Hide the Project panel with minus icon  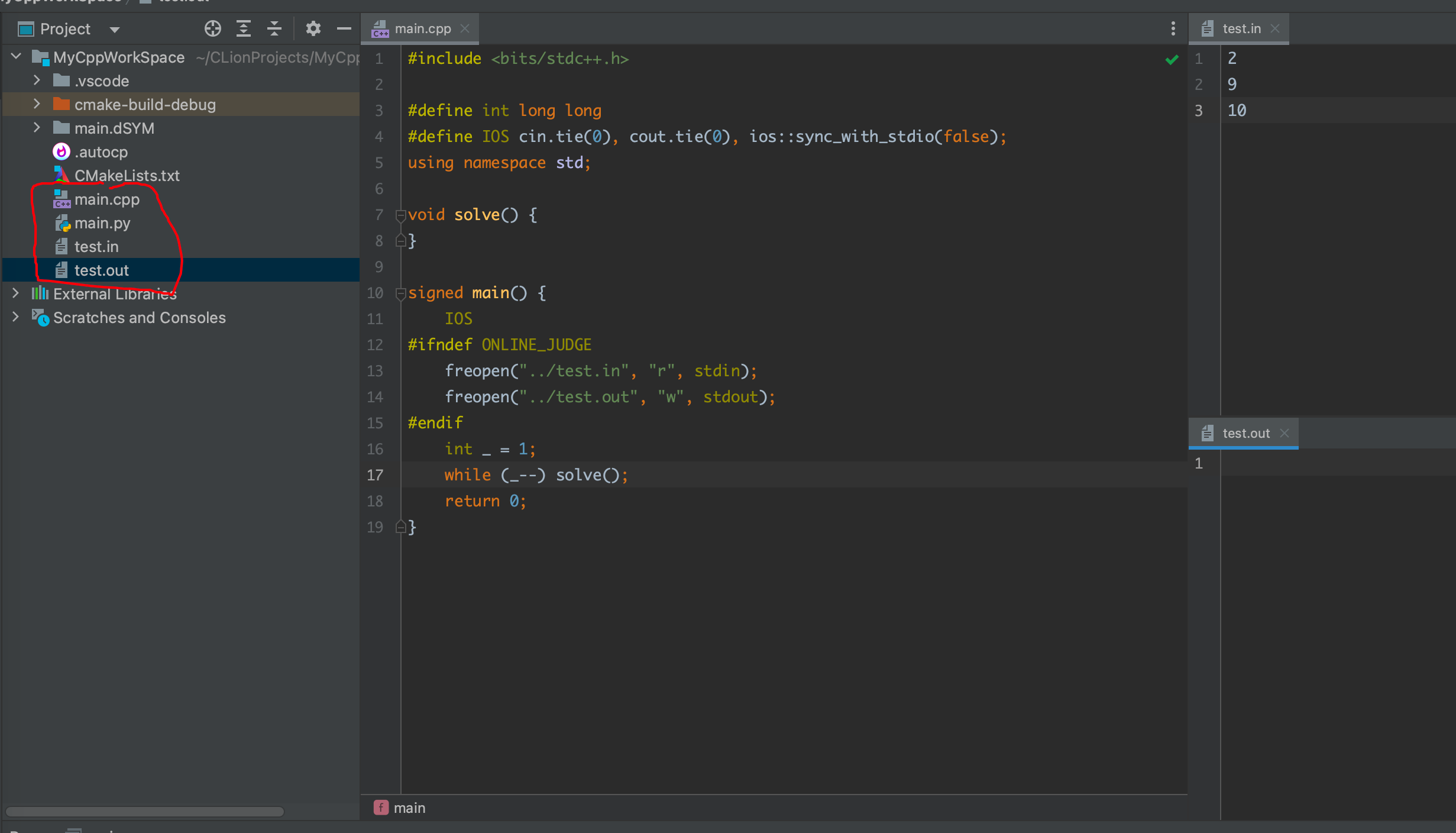[344, 28]
